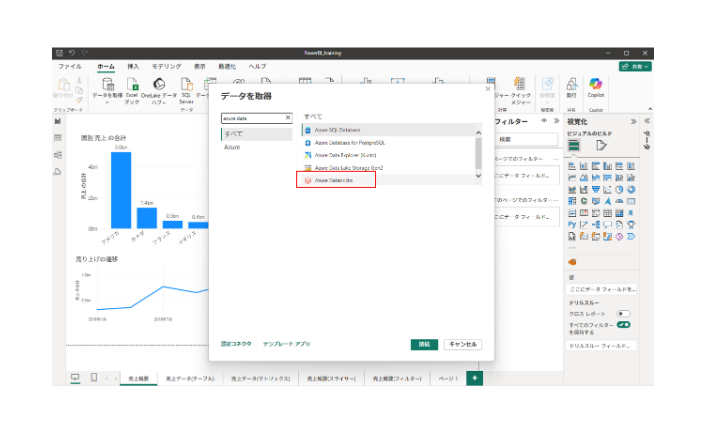
Task: Click the Copilot icon in the ribbon
Action: tap(595, 84)
